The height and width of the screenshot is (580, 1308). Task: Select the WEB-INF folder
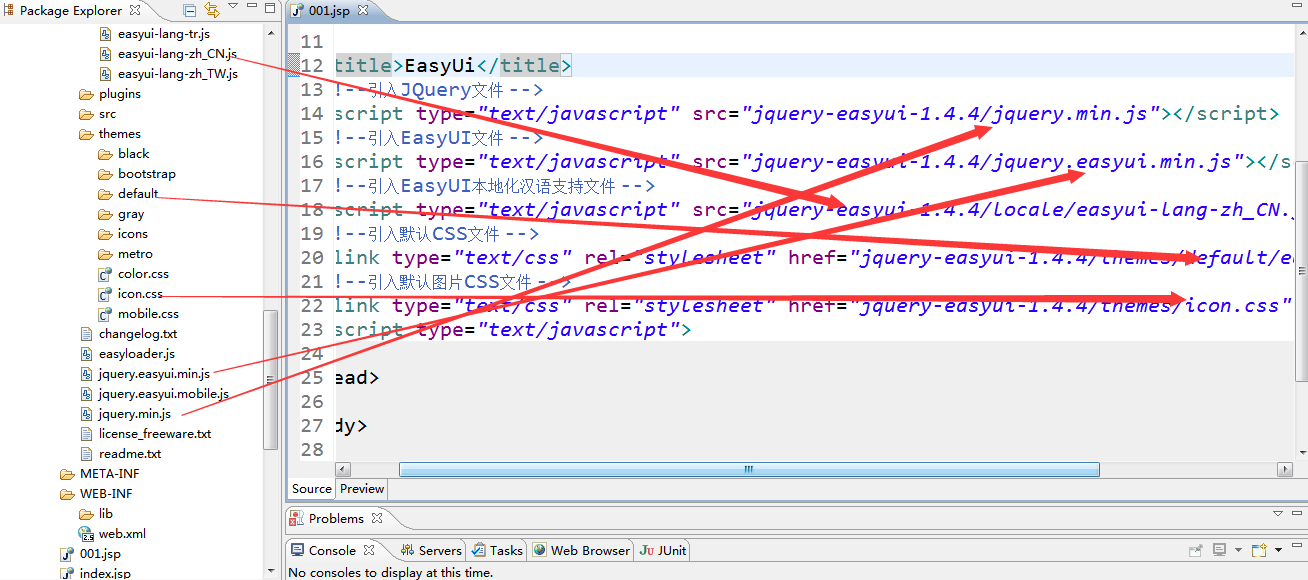pyautogui.click(x=96, y=493)
